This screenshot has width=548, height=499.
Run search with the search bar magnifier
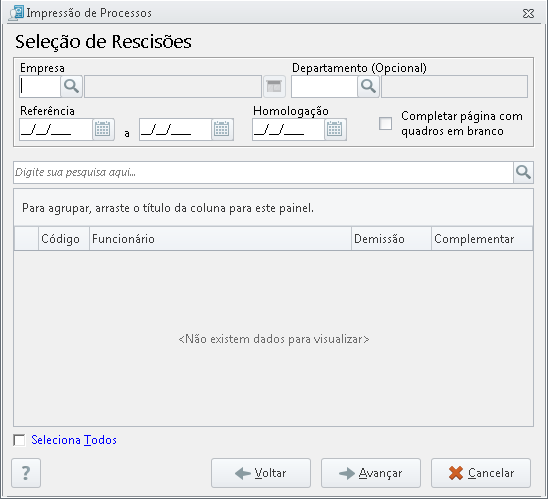(x=523, y=172)
